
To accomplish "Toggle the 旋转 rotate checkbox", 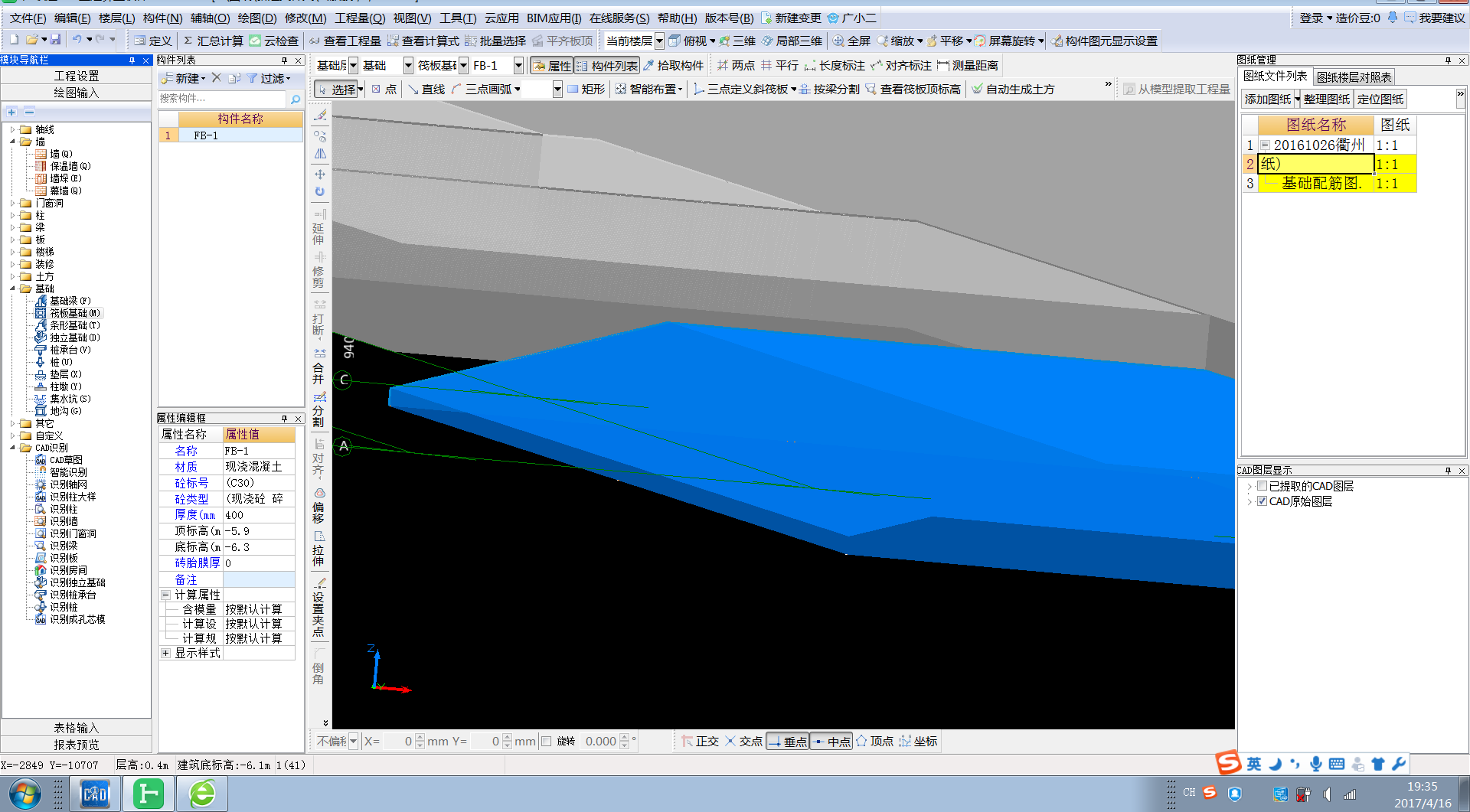I will [547, 741].
